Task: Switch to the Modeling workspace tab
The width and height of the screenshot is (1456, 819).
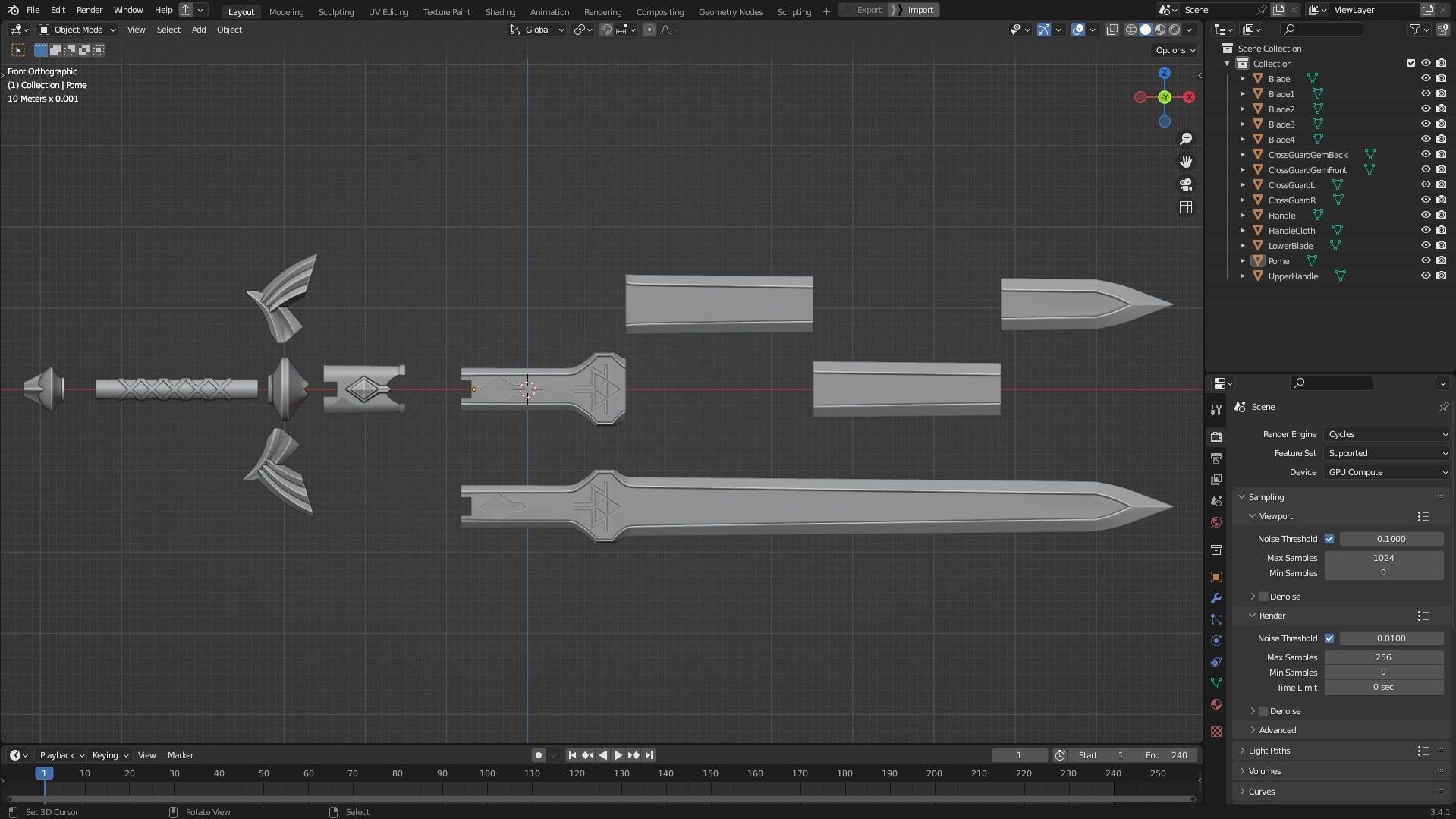Action: pyautogui.click(x=286, y=11)
